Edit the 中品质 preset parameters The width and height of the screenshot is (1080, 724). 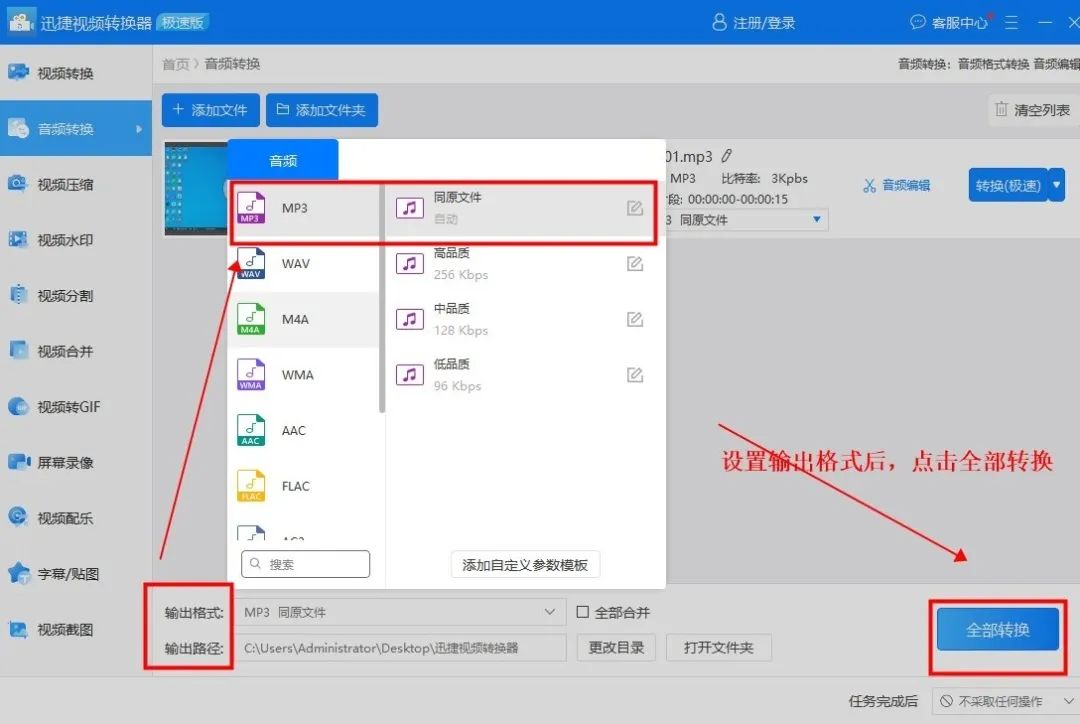(x=634, y=319)
